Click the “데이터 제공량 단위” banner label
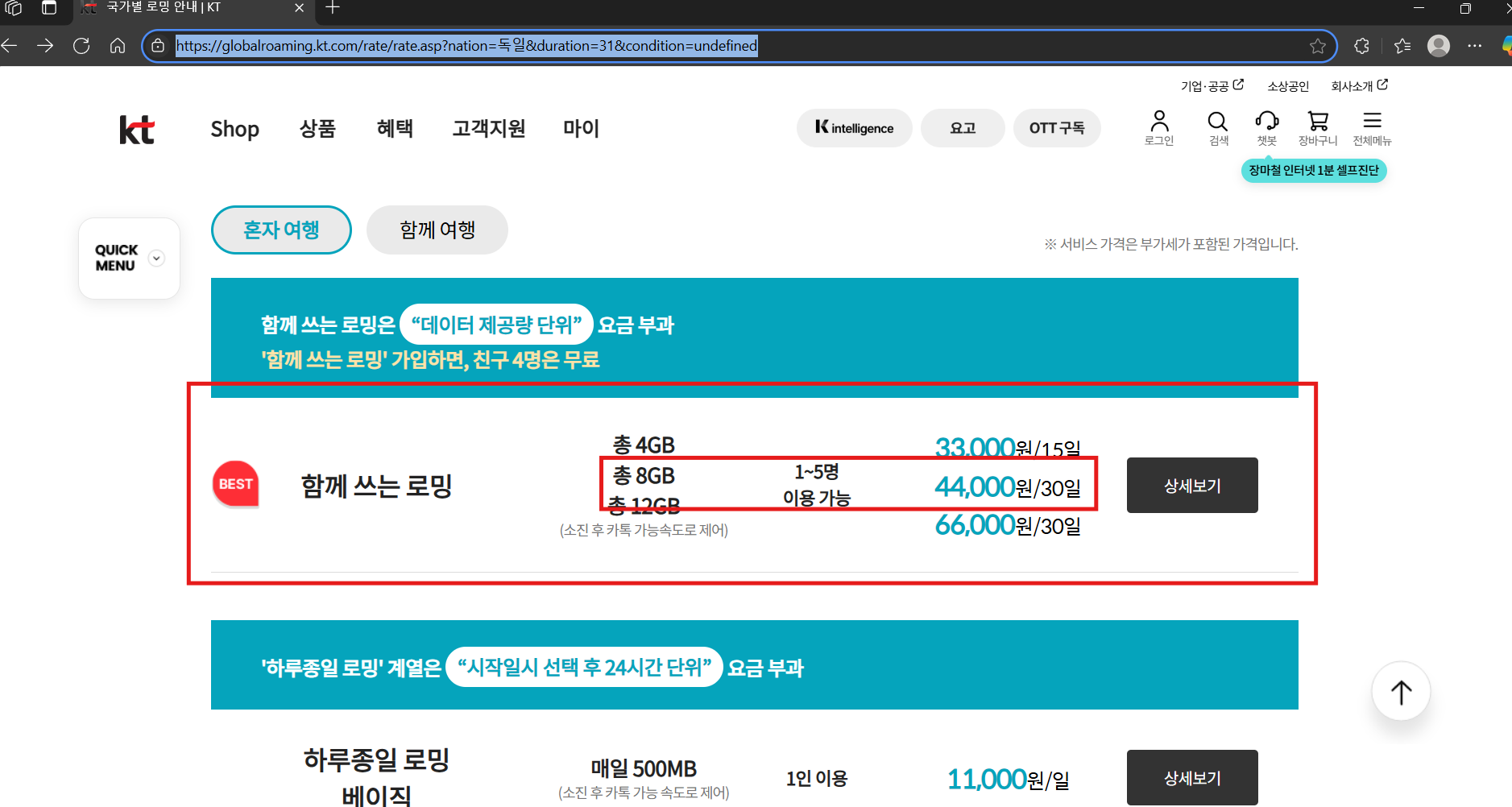 [496, 325]
